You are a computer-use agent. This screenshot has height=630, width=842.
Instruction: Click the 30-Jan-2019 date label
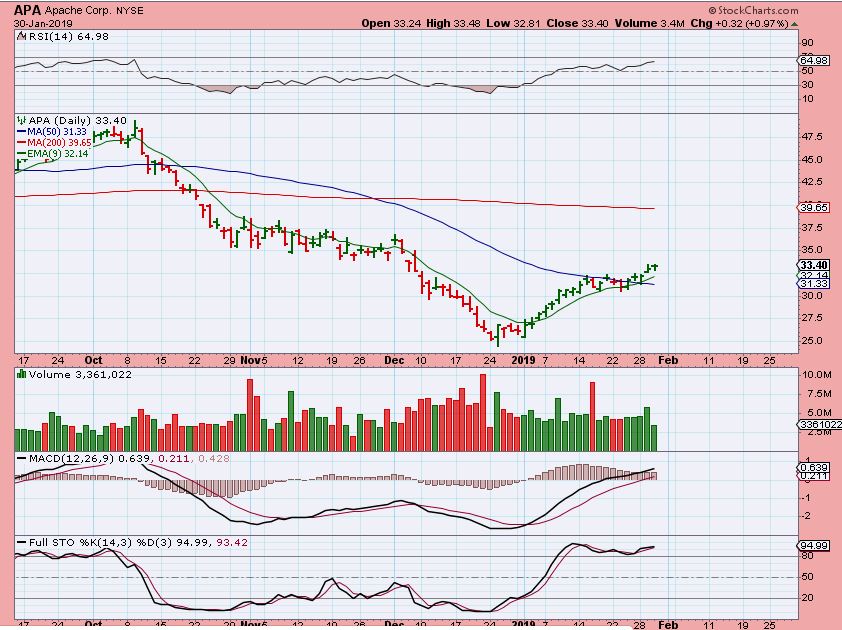43,24
